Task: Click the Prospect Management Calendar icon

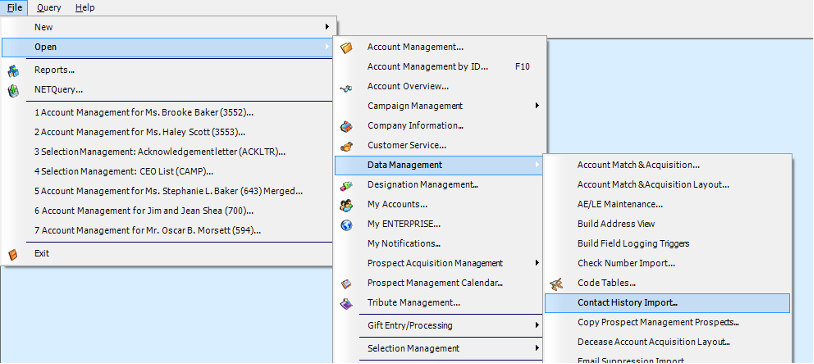Action: (346, 284)
